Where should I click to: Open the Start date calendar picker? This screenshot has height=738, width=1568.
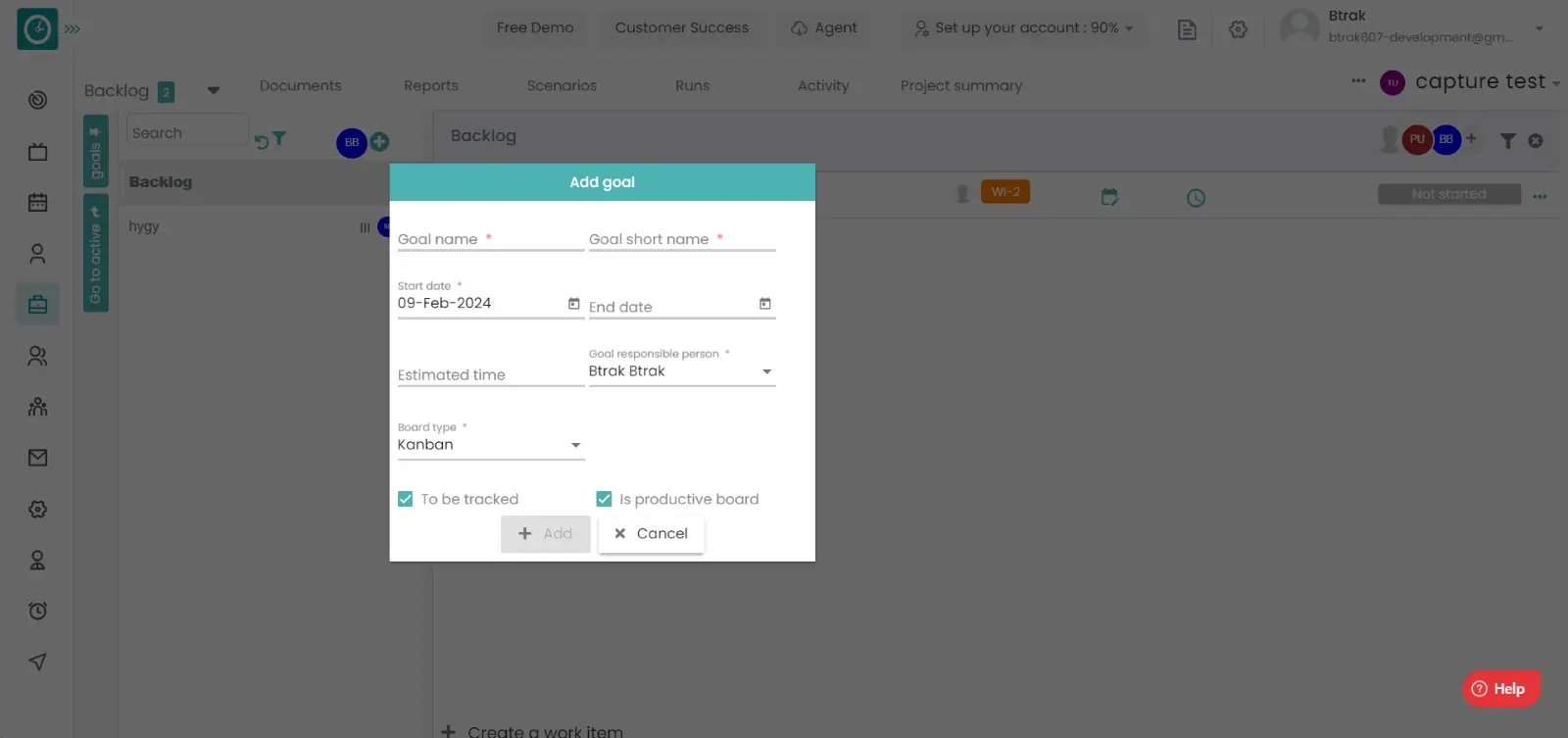[x=574, y=304]
